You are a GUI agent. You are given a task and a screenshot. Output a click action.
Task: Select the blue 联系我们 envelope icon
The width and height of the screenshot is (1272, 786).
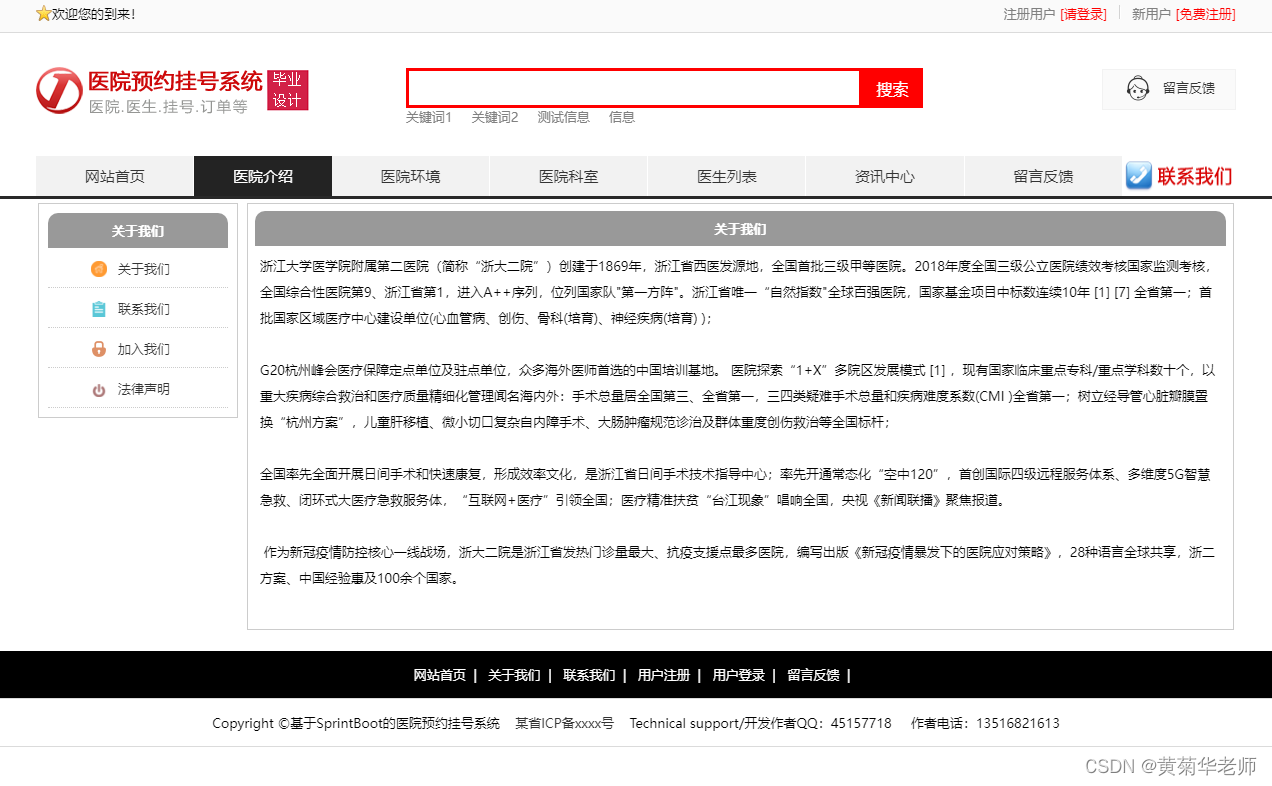[x=1138, y=176]
